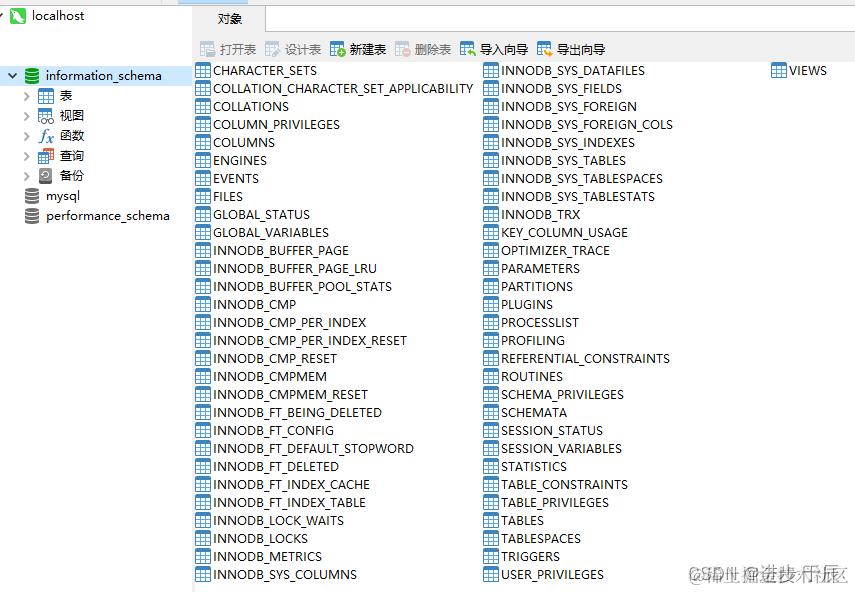Select the OPTIMIZER_TRACE table name

point(555,250)
